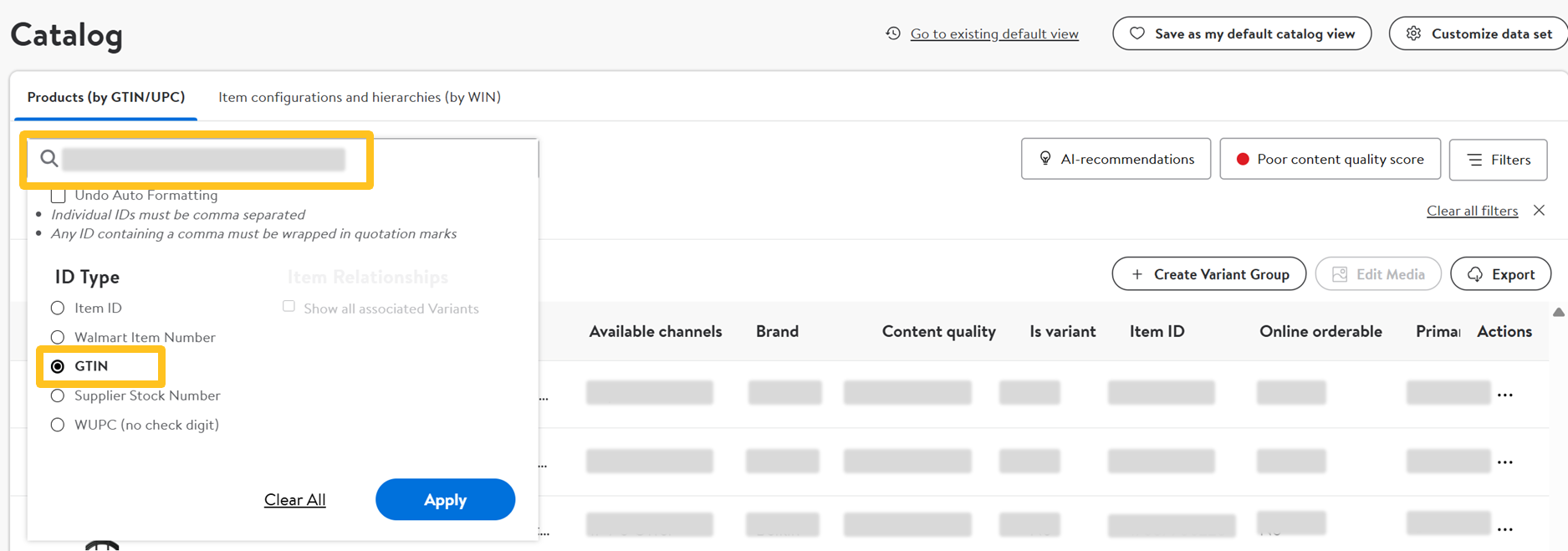
Task: Select Products (by GTIN/UPC) tab
Action: coord(106,97)
